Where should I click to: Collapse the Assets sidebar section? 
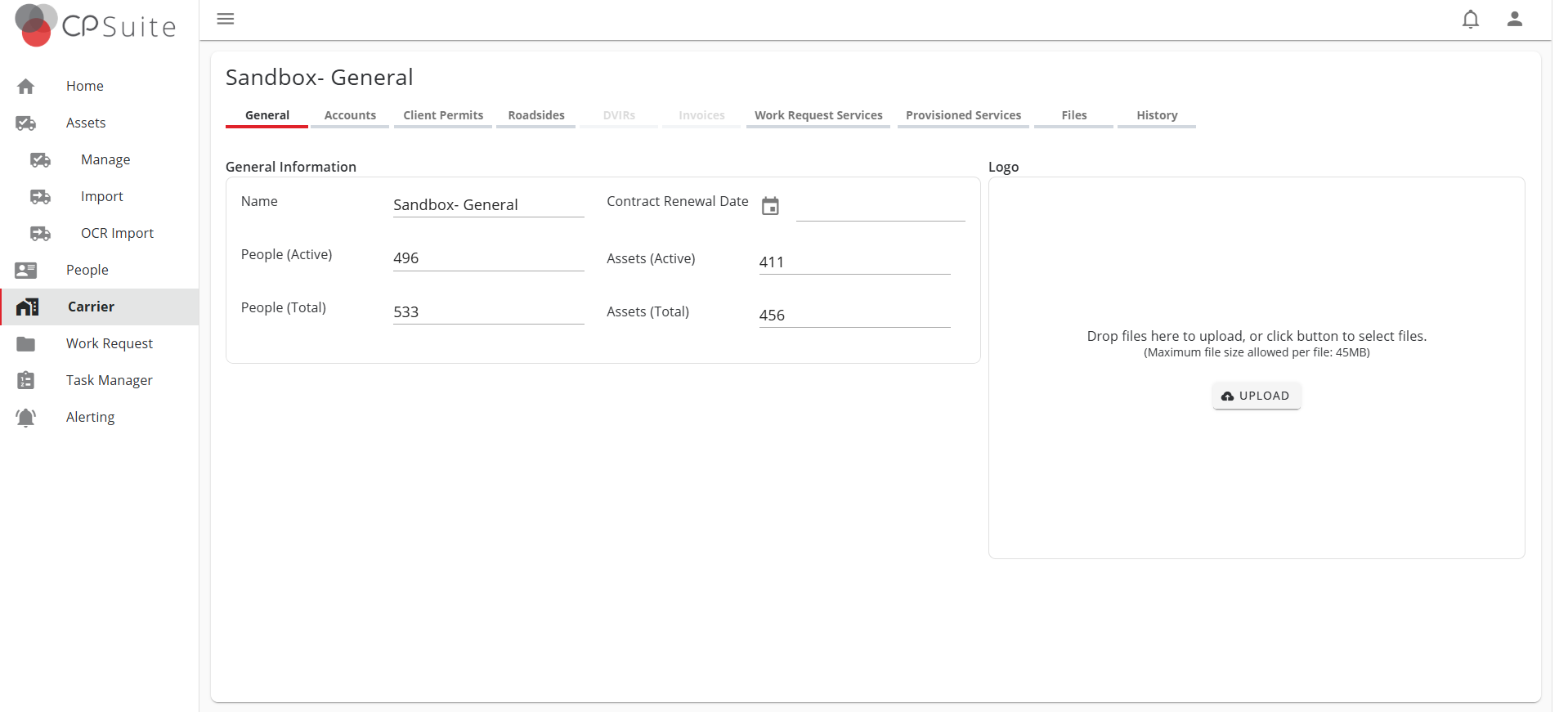point(86,123)
